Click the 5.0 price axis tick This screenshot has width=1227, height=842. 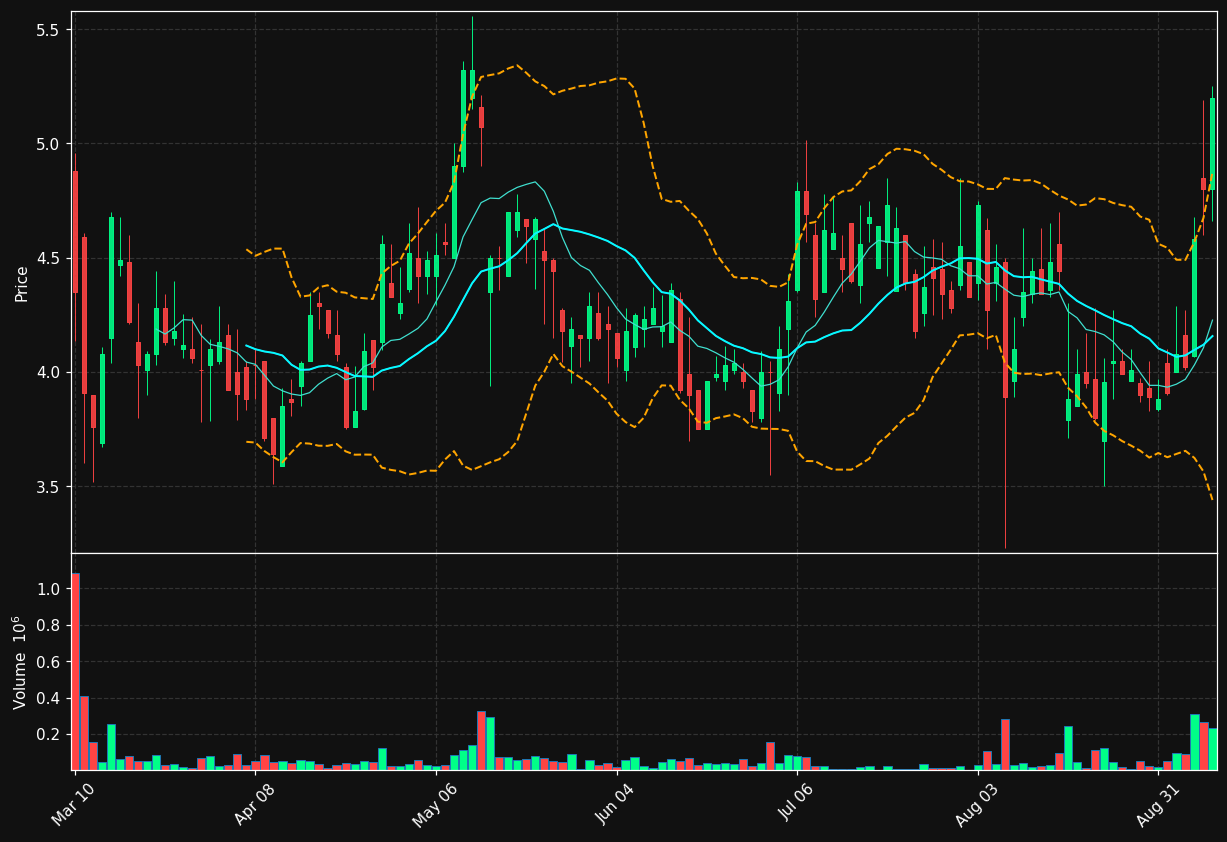[x=49, y=144]
